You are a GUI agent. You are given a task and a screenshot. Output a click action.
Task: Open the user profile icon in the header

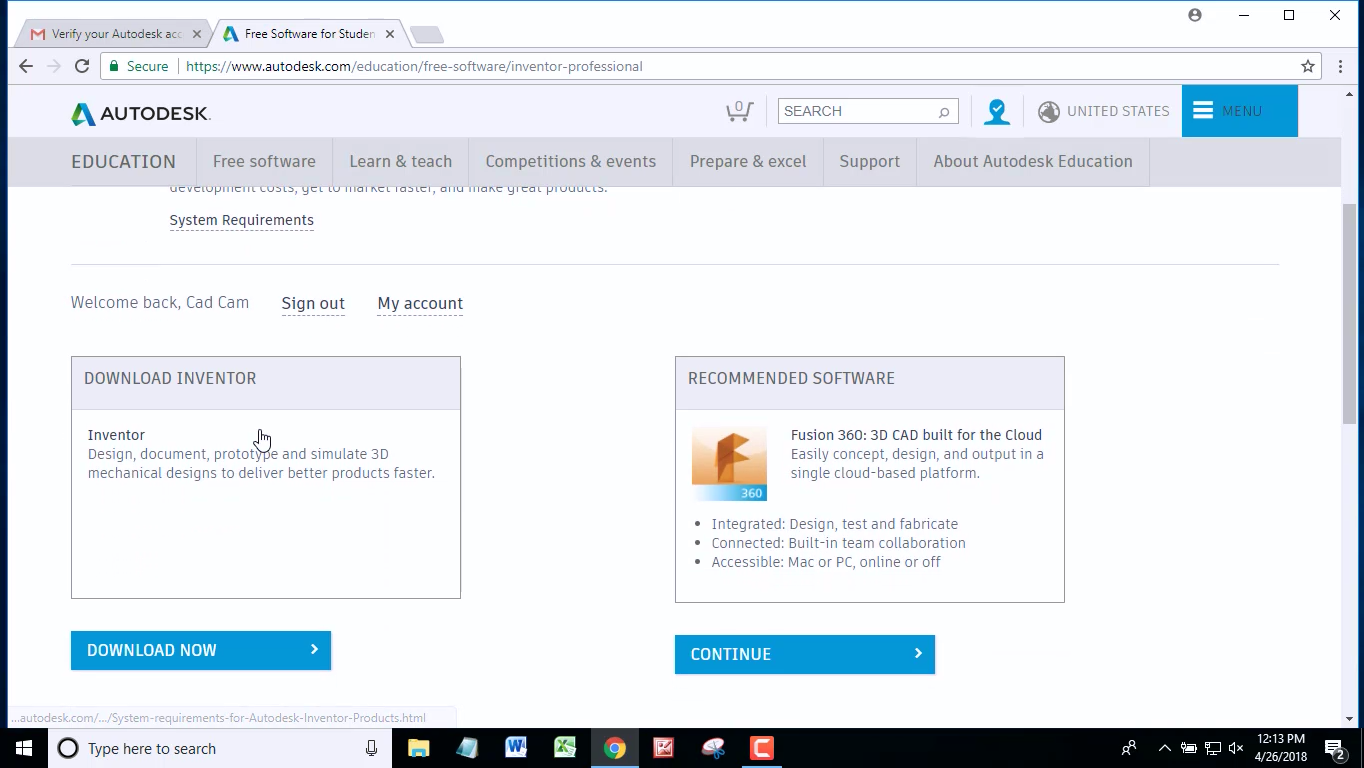tap(997, 111)
